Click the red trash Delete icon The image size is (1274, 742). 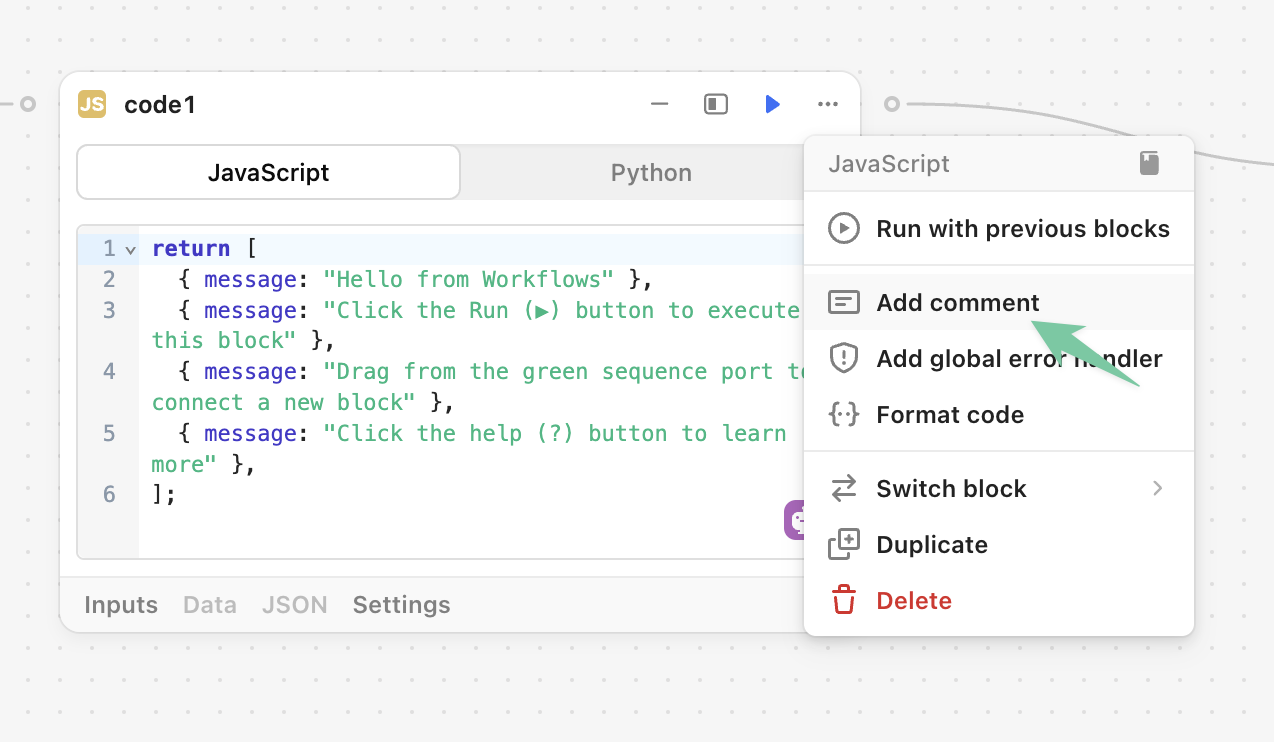pos(844,601)
